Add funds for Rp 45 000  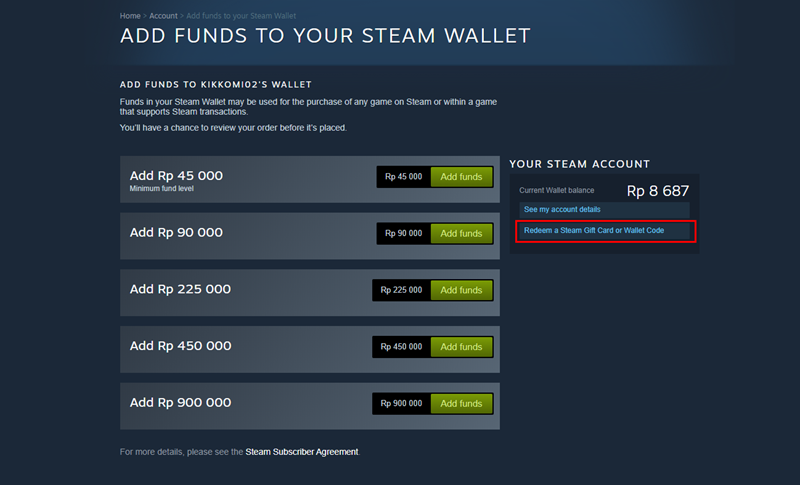click(x=461, y=177)
